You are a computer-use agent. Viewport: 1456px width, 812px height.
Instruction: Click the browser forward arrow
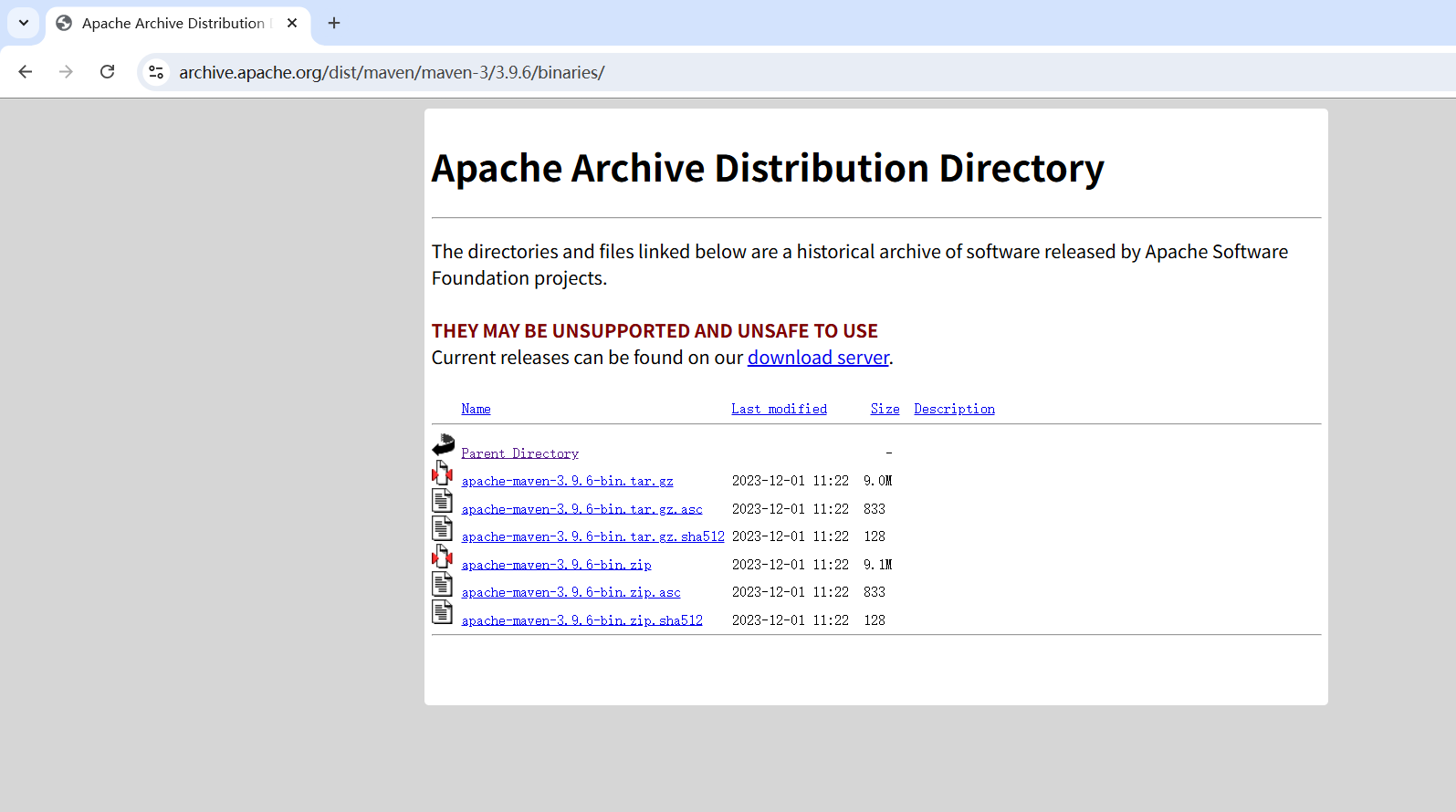tap(66, 72)
